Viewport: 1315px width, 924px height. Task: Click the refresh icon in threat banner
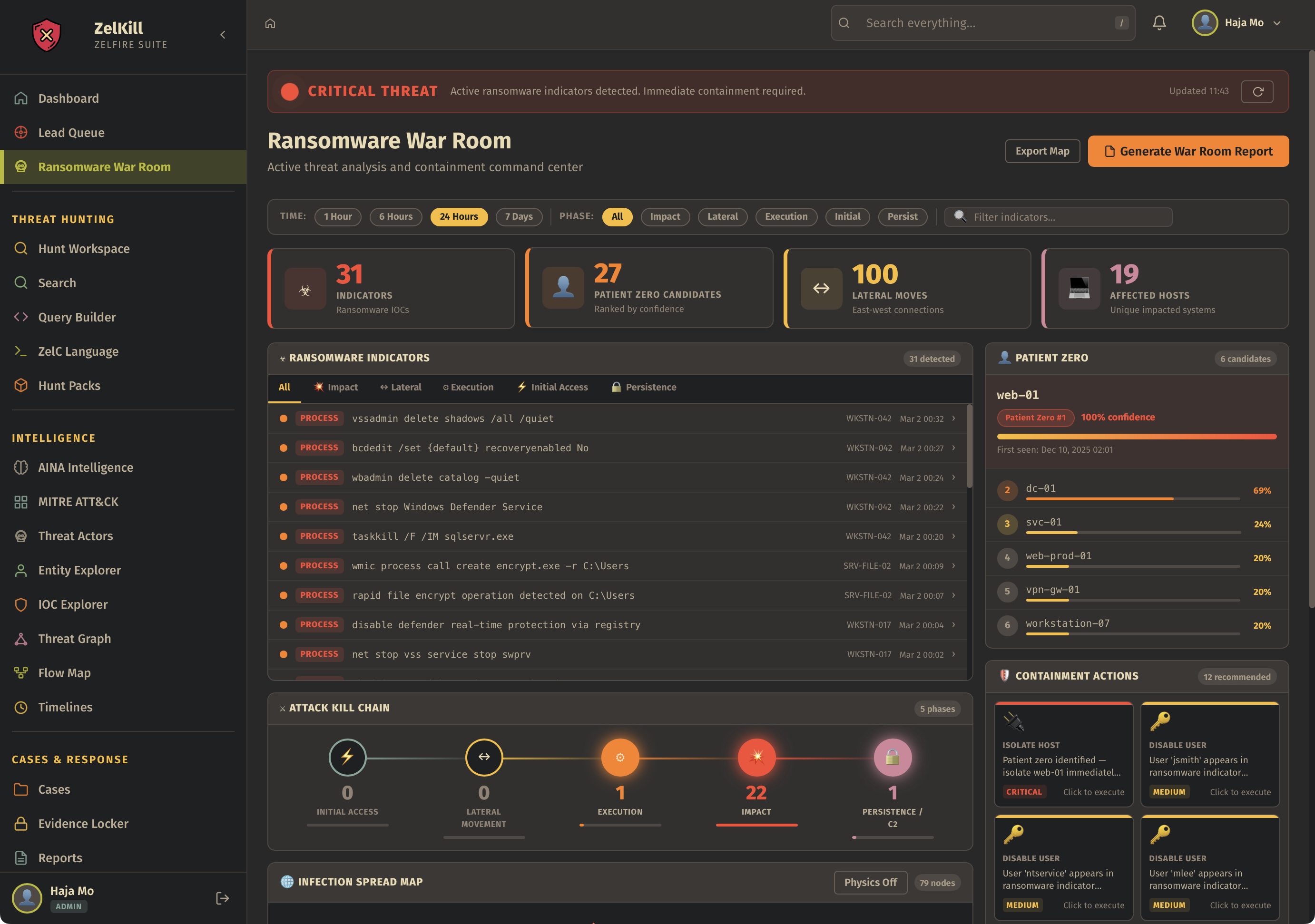click(1257, 92)
